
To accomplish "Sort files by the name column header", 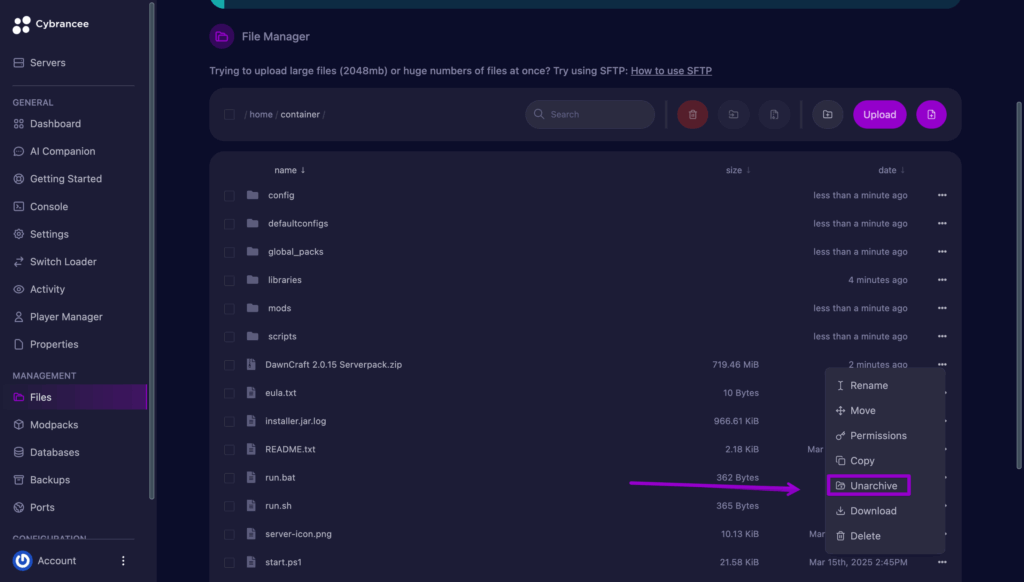I will pyautogui.click(x=289, y=171).
